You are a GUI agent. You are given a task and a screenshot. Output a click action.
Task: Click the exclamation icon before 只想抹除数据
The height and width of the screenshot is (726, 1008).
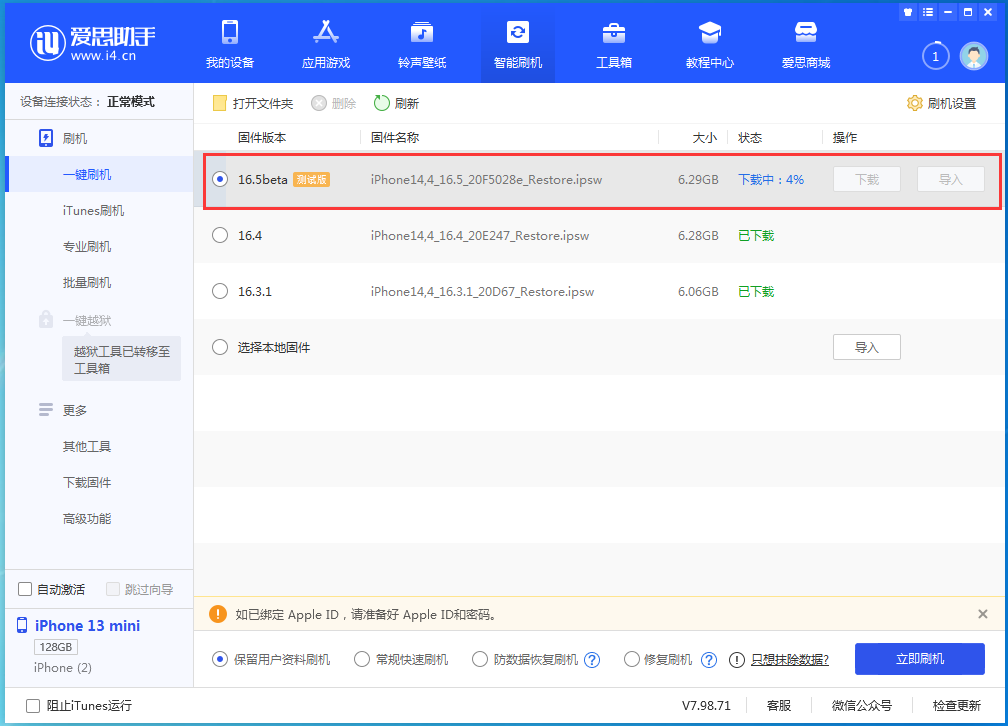click(737, 660)
